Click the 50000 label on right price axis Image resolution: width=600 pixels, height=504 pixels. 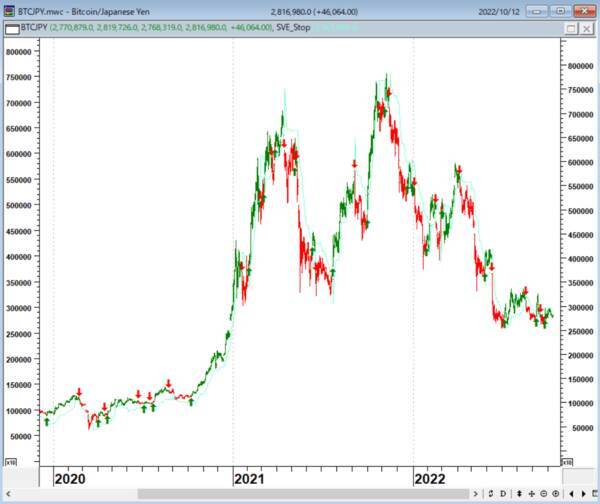tap(582, 428)
